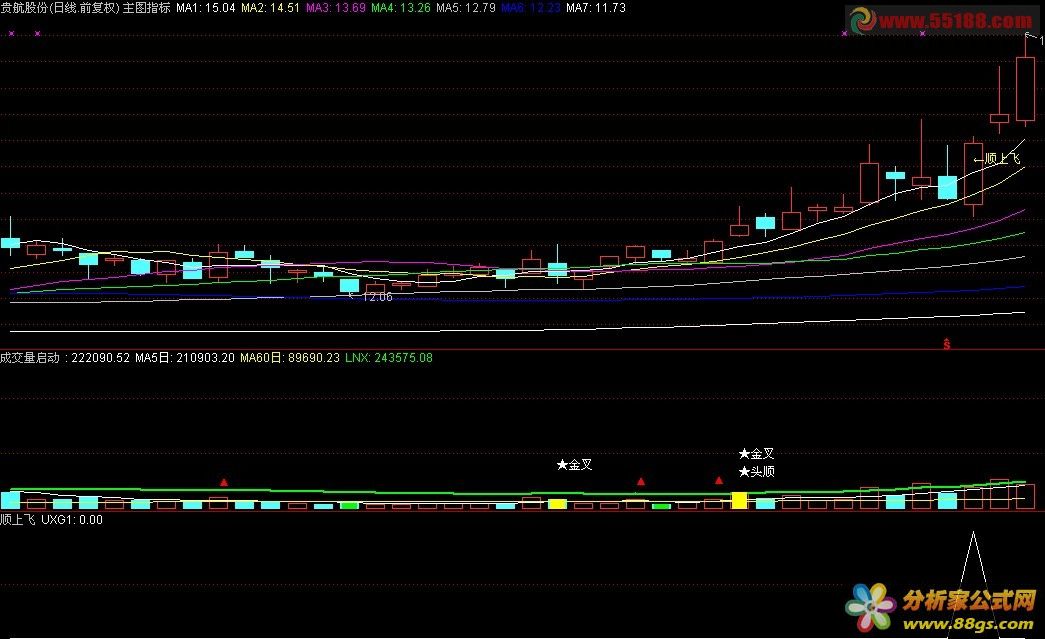1045x639 pixels.
Task: Select the 顺上飞 UXG1: 0.00 indicator label
Action: coord(51,520)
